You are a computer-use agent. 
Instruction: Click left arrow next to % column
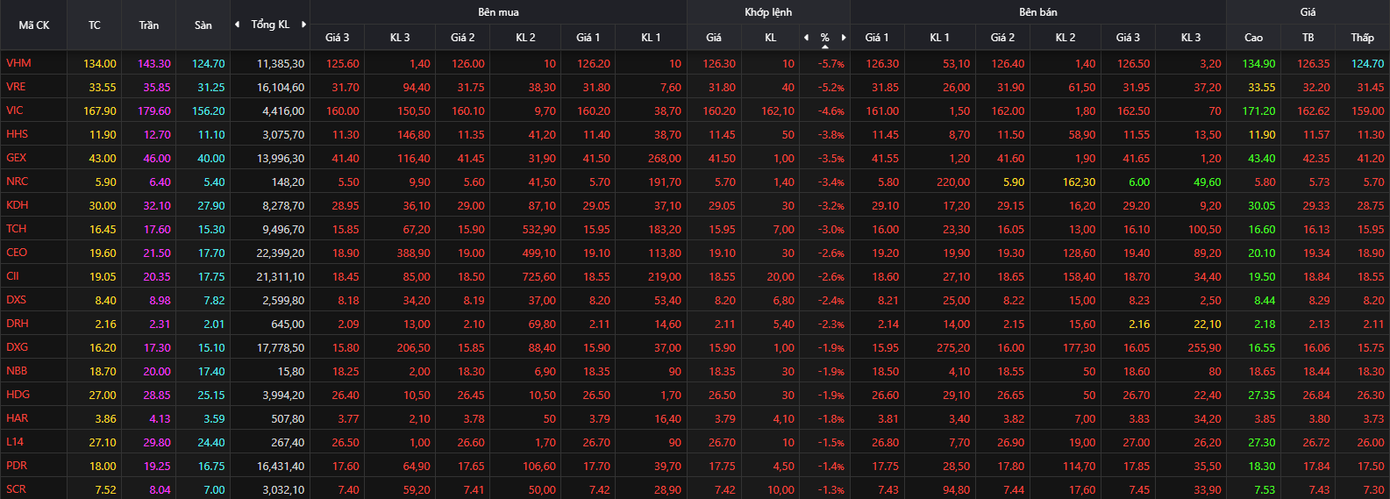pos(806,37)
